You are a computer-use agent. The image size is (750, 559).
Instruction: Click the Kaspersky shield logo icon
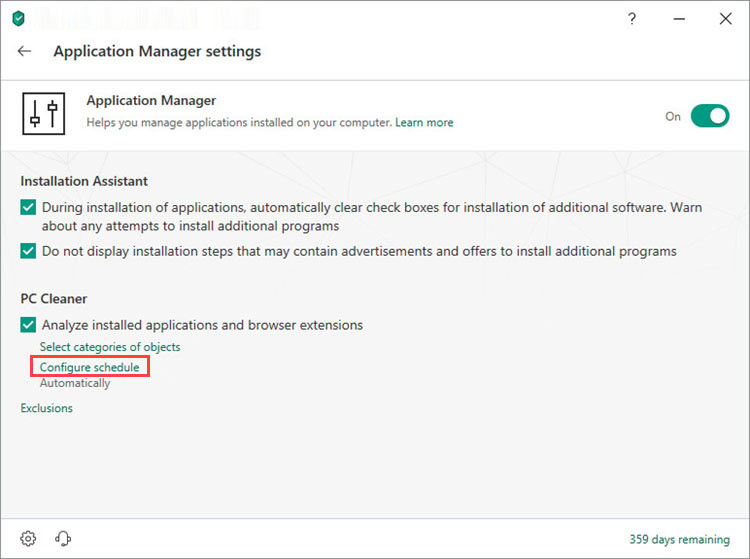[18, 19]
